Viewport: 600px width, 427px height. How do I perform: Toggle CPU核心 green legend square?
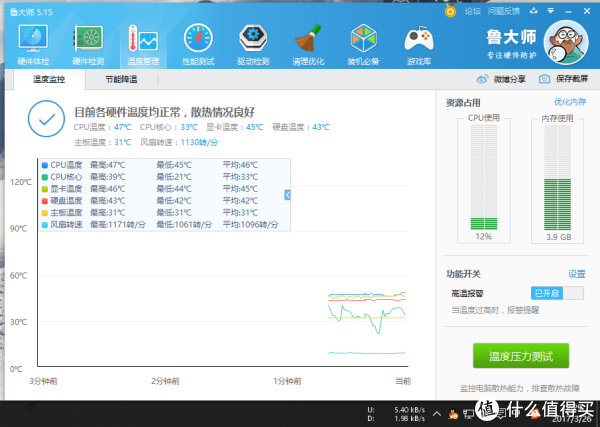click(x=45, y=177)
